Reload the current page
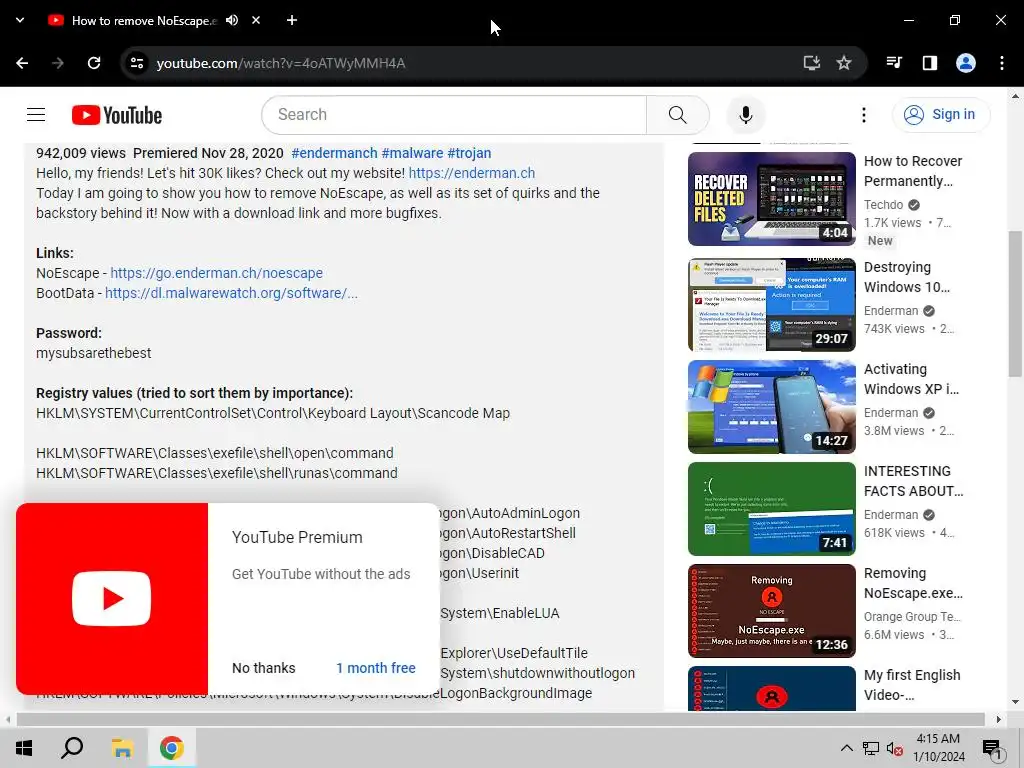Viewport: 1024px width, 768px height. tap(94, 63)
